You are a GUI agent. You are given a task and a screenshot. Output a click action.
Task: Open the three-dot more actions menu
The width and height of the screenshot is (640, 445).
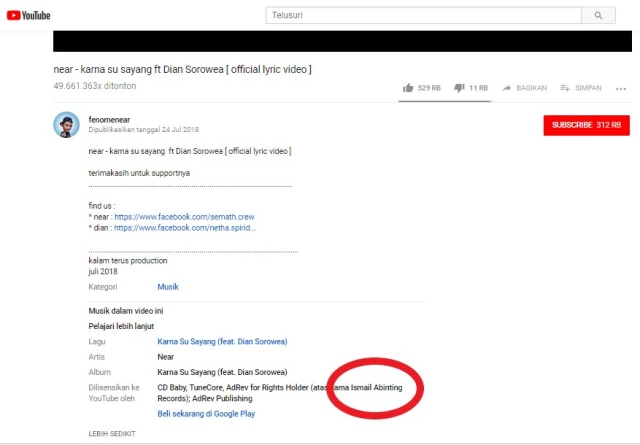[x=621, y=89]
